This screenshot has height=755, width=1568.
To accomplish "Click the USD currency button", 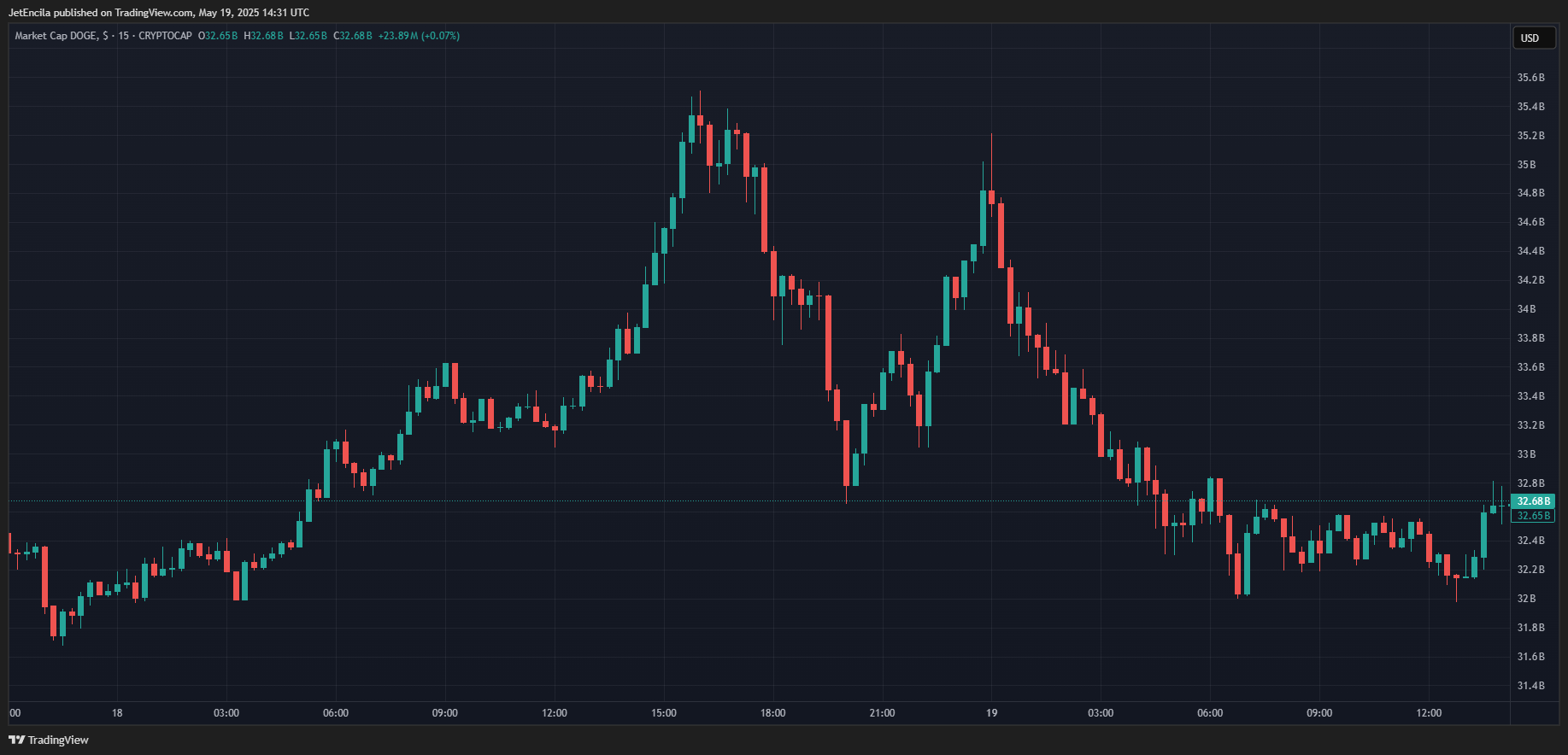I will click(x=1533, y=38).
